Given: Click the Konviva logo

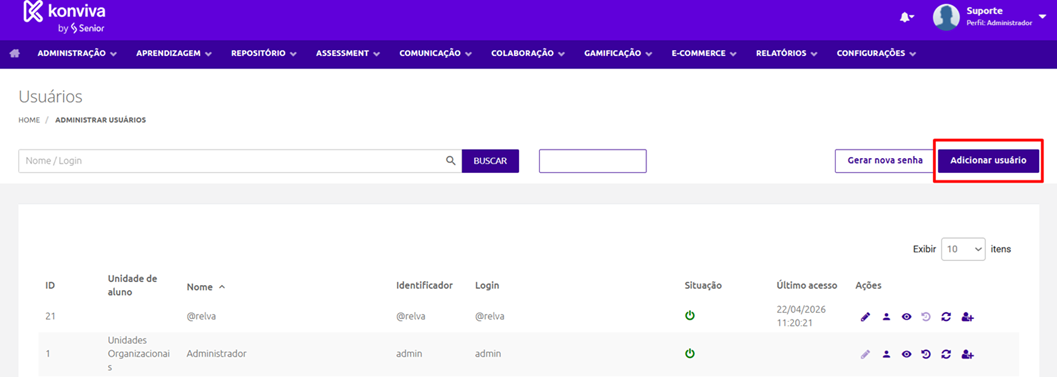Looking at the screenshot, I should click(x=65, y=18).
